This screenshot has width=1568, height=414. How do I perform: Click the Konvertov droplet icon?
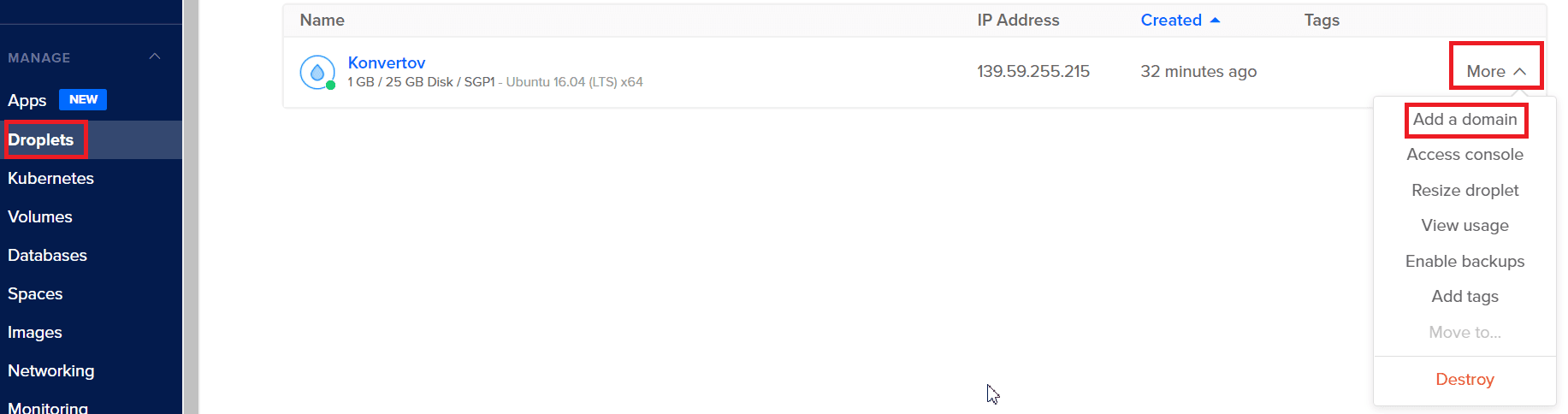(317, 73)
